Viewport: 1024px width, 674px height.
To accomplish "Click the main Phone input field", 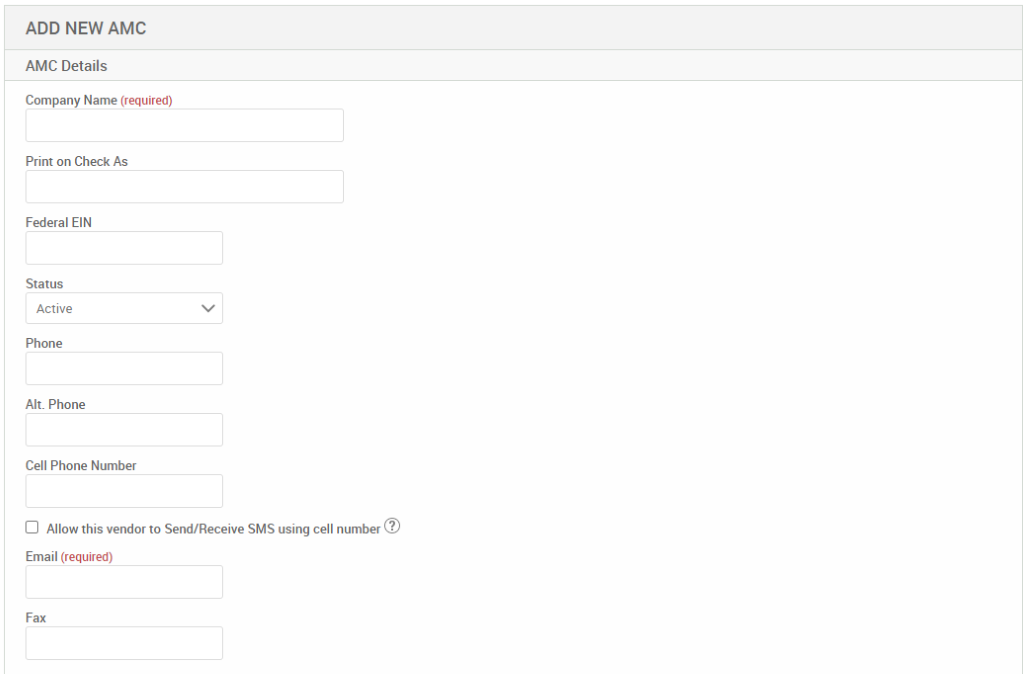I will tap(124, 369).
